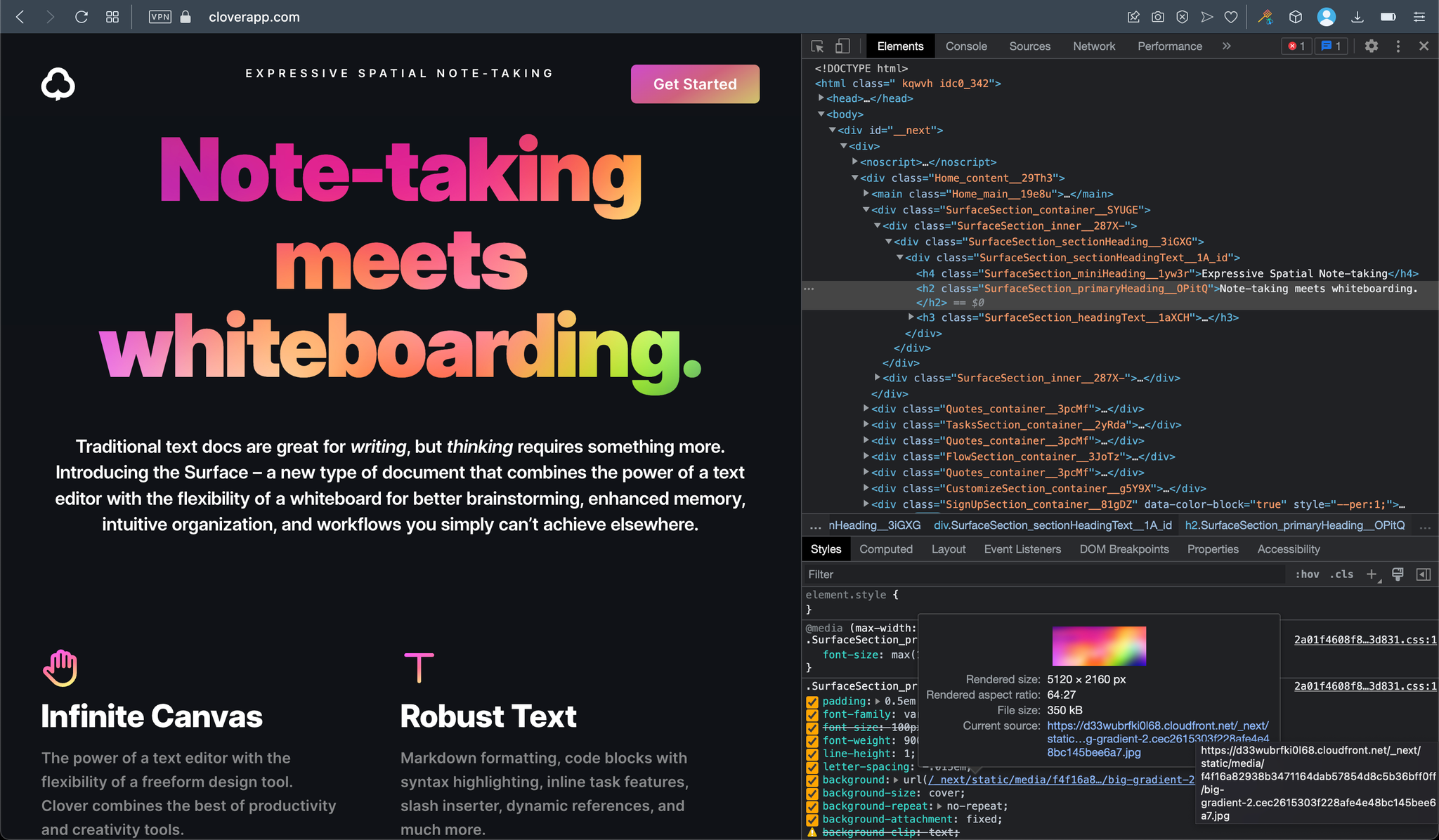
Task: Click the styles Filter input field
Action: pos(1043,575)
